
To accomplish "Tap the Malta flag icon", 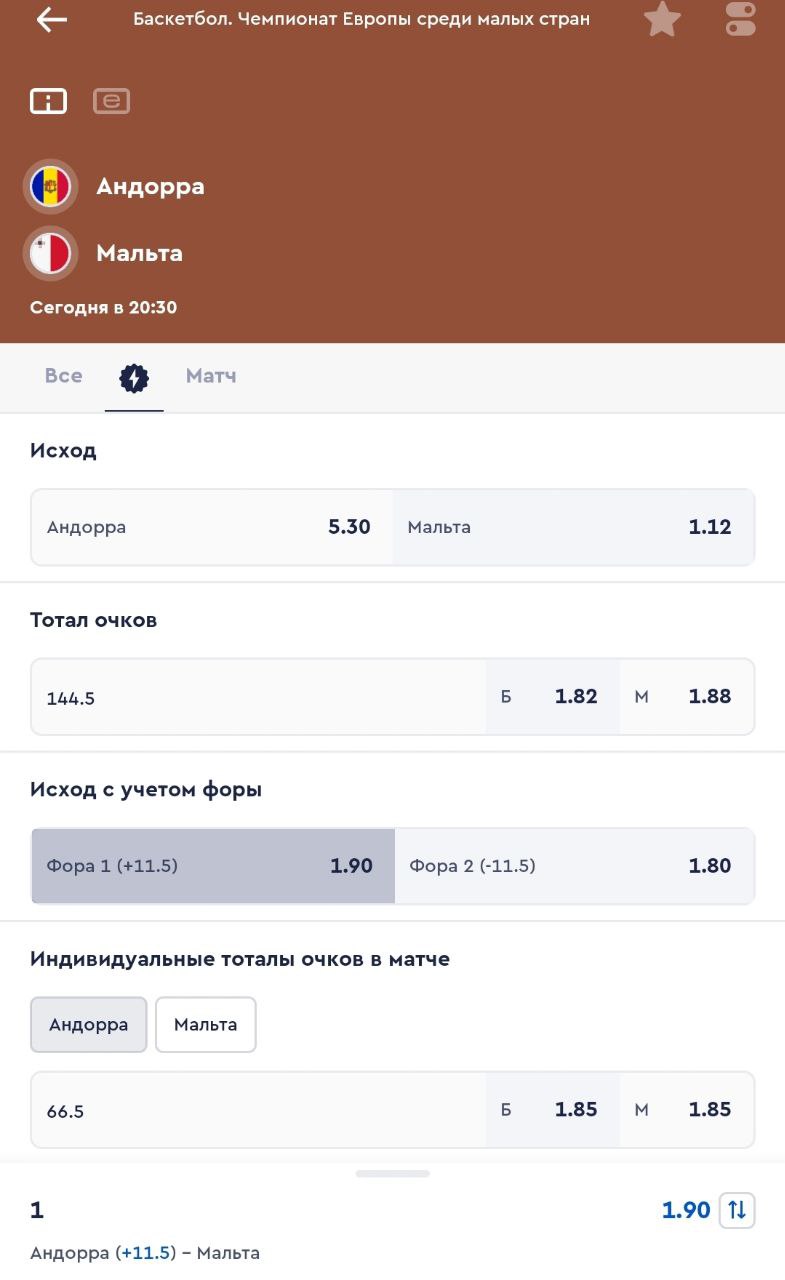I will tap(50, 254).
